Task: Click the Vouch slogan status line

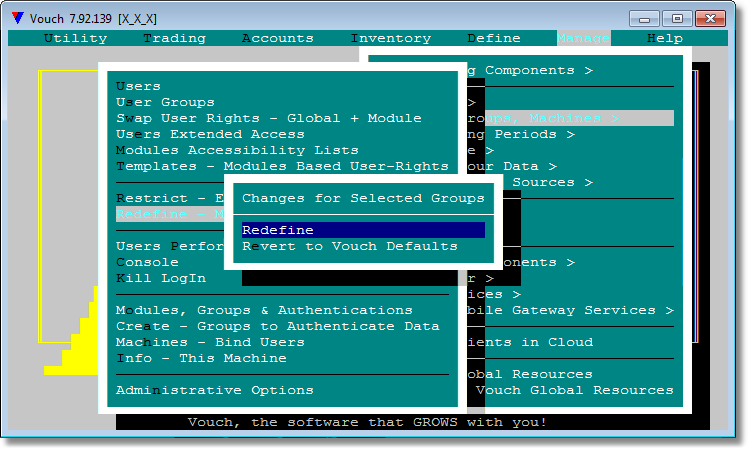Action: pos(367,422)
